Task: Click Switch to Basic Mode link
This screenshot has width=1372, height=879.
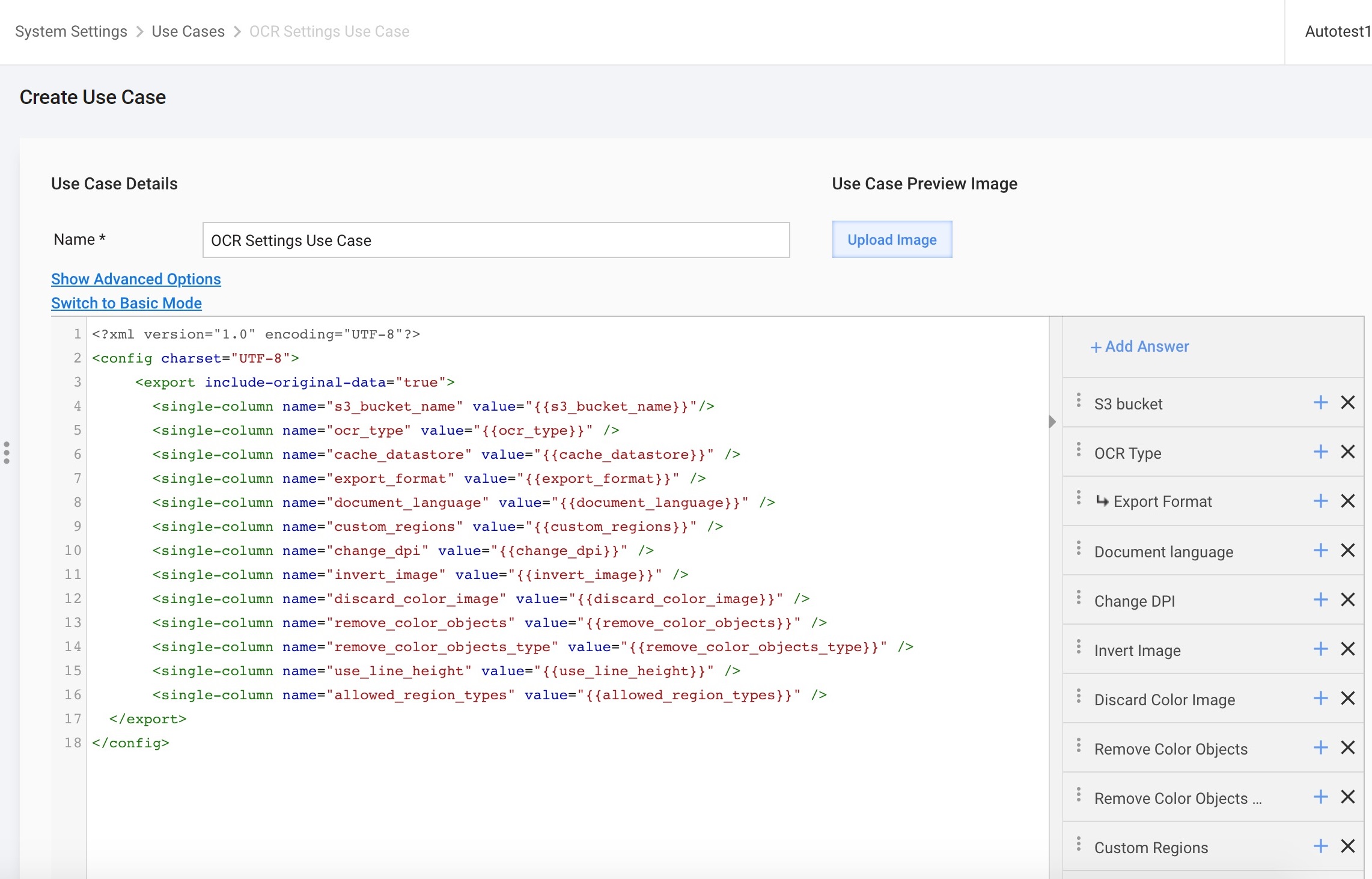Action: pos(126,303)
